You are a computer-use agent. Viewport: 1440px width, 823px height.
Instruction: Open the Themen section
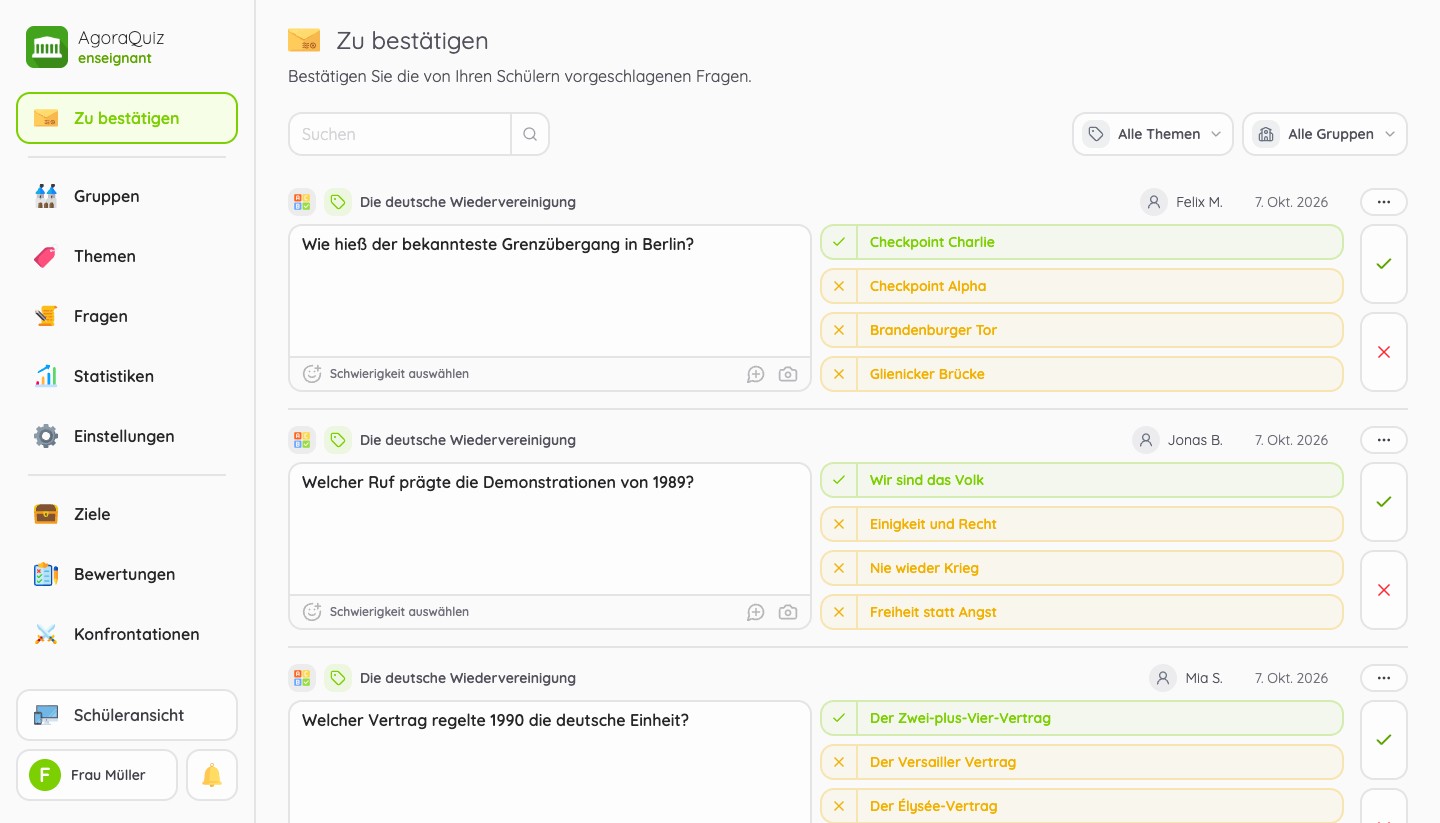tap(127, 256)
